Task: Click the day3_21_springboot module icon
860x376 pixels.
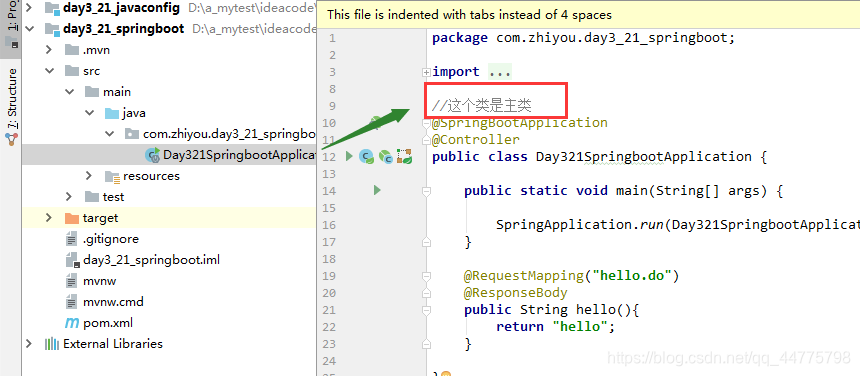Action: (x=52, y=29)
